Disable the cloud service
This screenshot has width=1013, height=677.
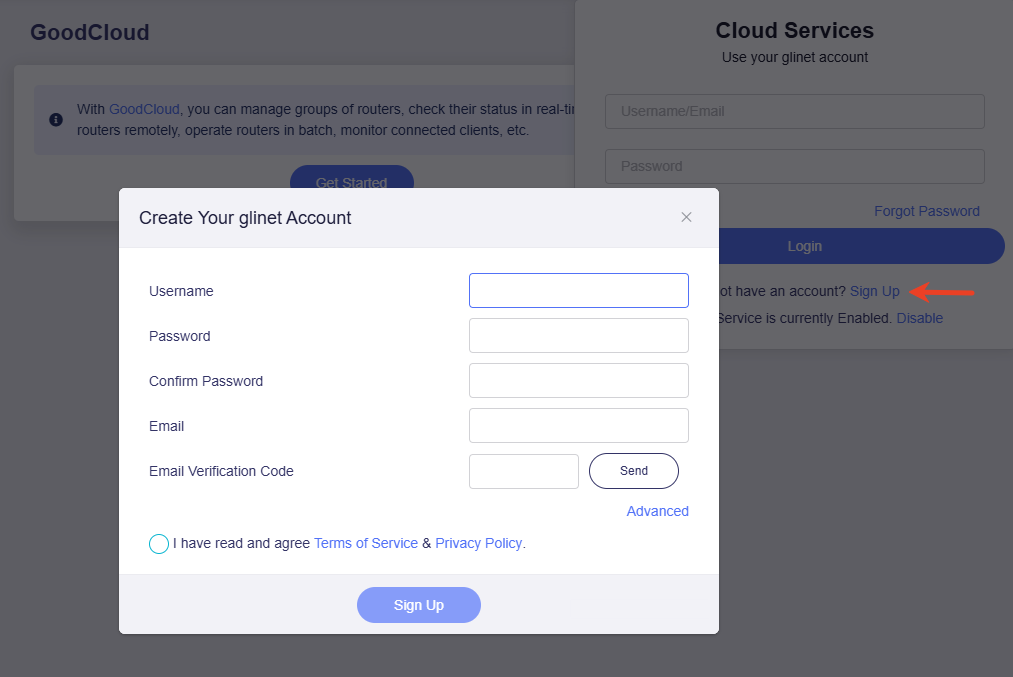pos(920,318)
